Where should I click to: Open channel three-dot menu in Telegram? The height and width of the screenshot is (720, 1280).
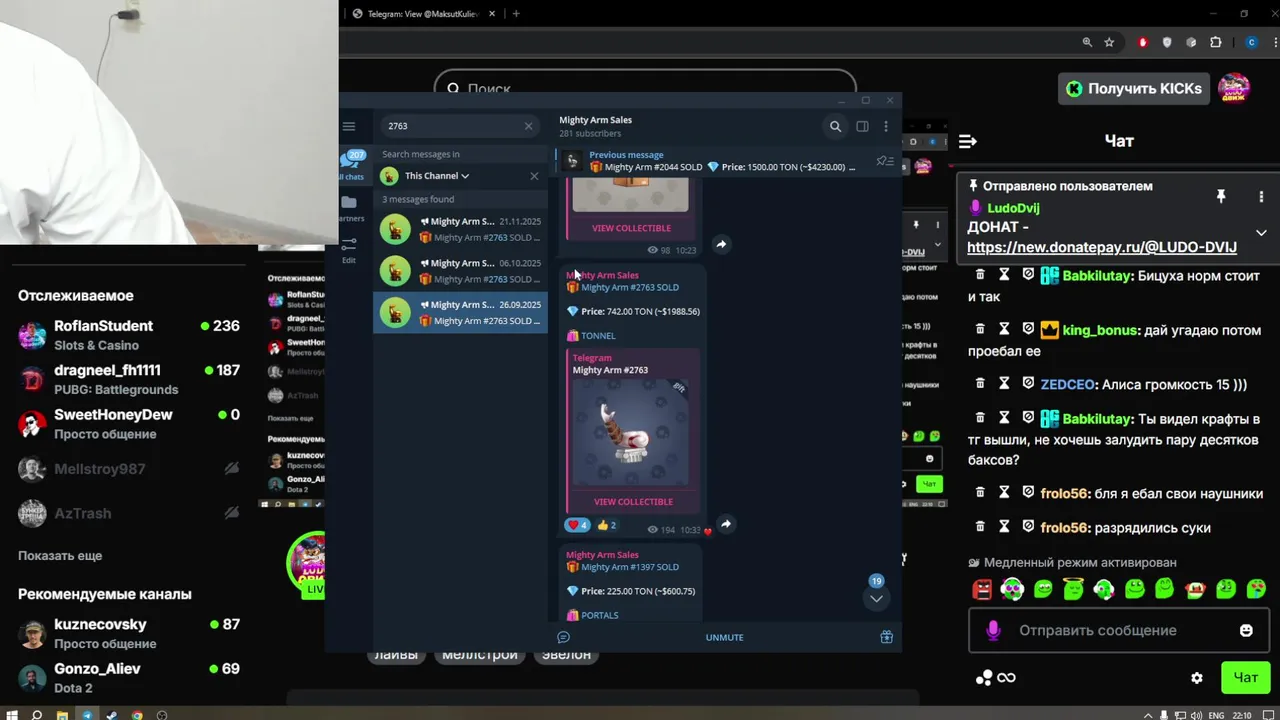885,126
